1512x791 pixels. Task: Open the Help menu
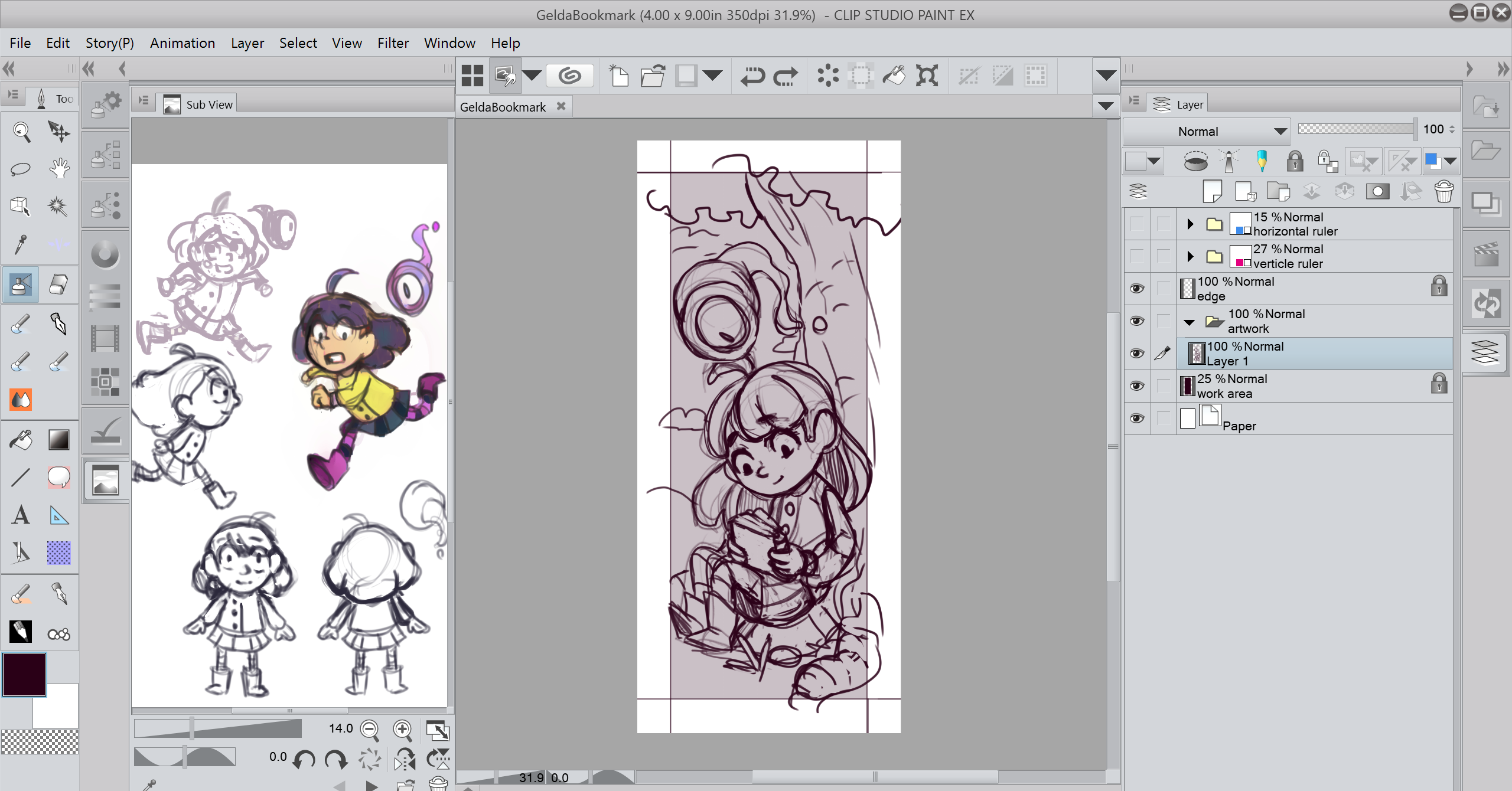pyautogui.click(x=506, y=43)
